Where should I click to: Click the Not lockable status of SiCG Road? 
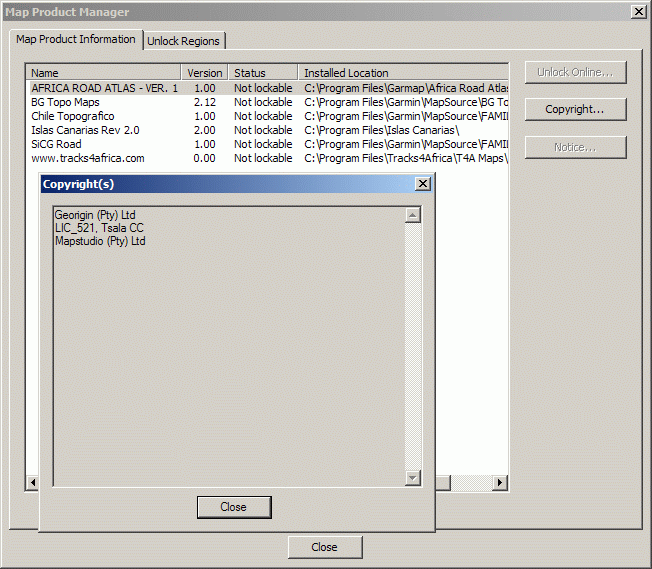[263, 144]
